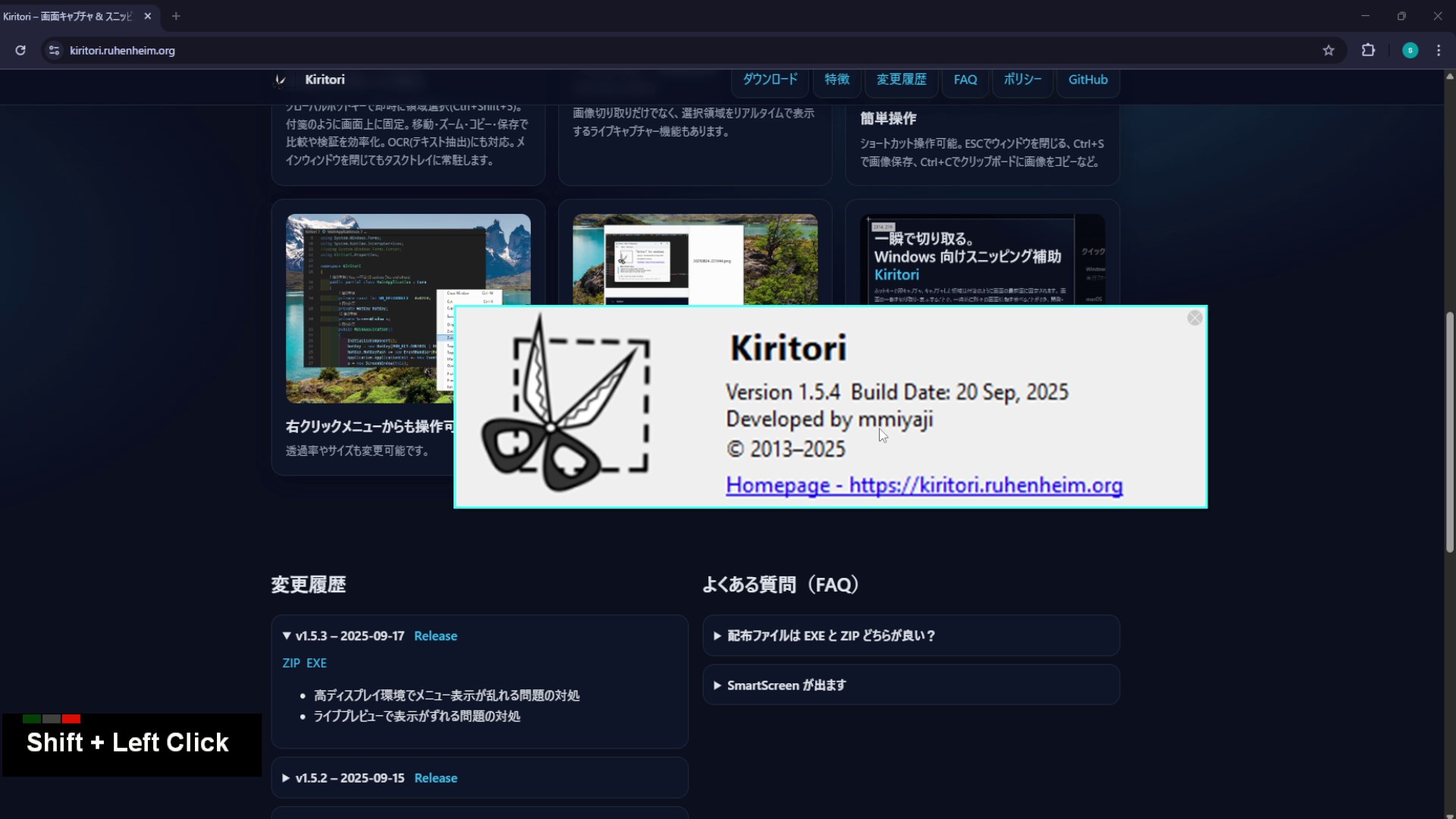Click the Homepage kiritori.ruhenheim.org link
The image size is (1456, 819).
(924, 485)
